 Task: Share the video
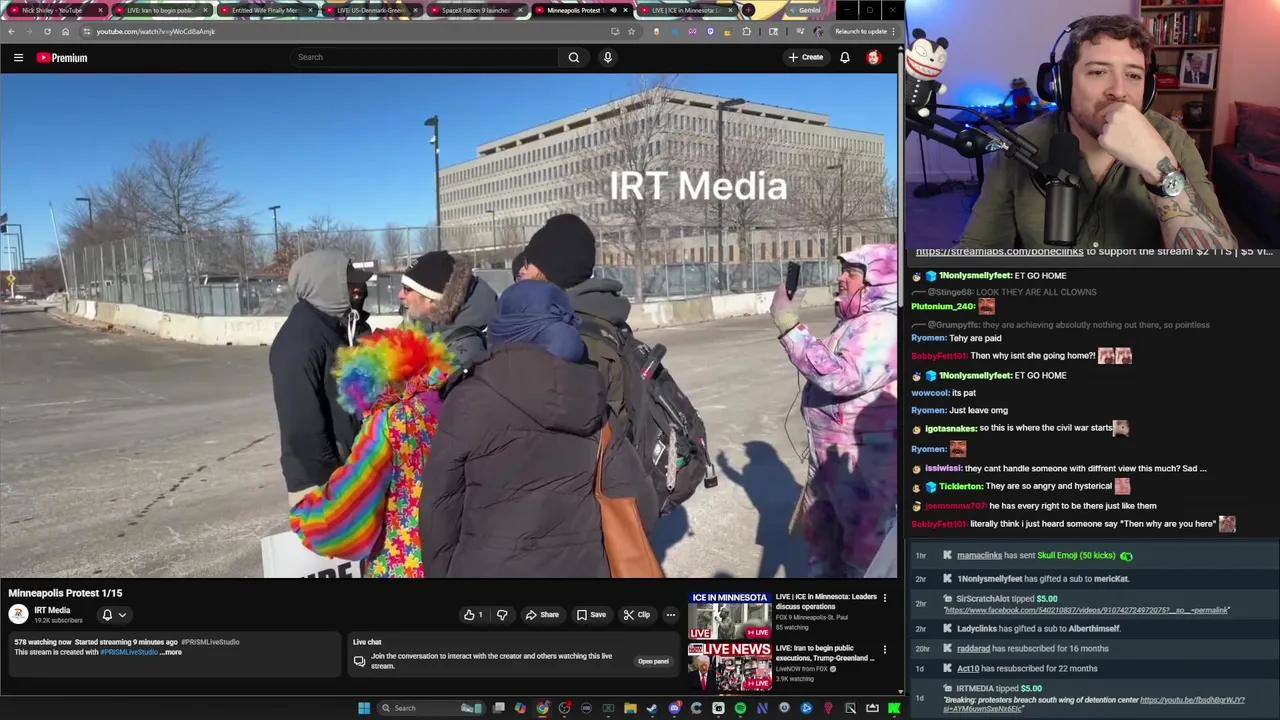click(x=543, y=615)
